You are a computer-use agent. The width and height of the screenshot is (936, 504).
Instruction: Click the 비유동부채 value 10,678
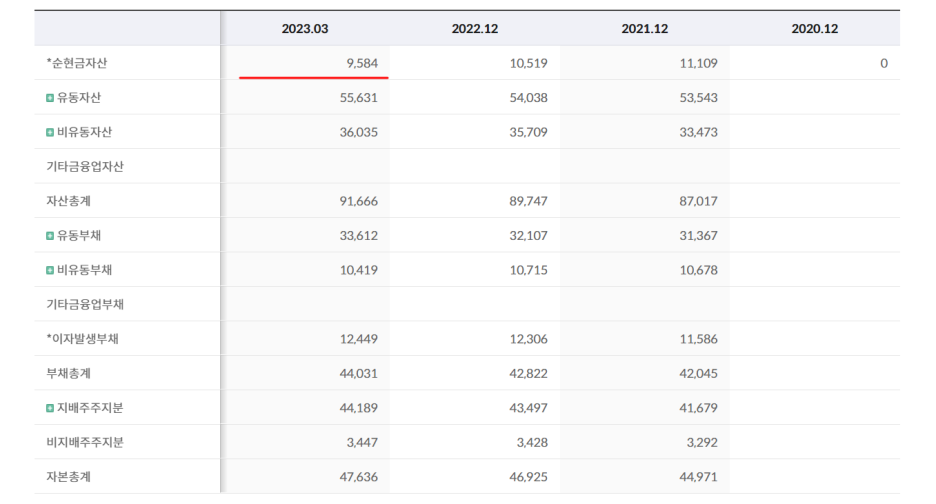tap(698, 271)
